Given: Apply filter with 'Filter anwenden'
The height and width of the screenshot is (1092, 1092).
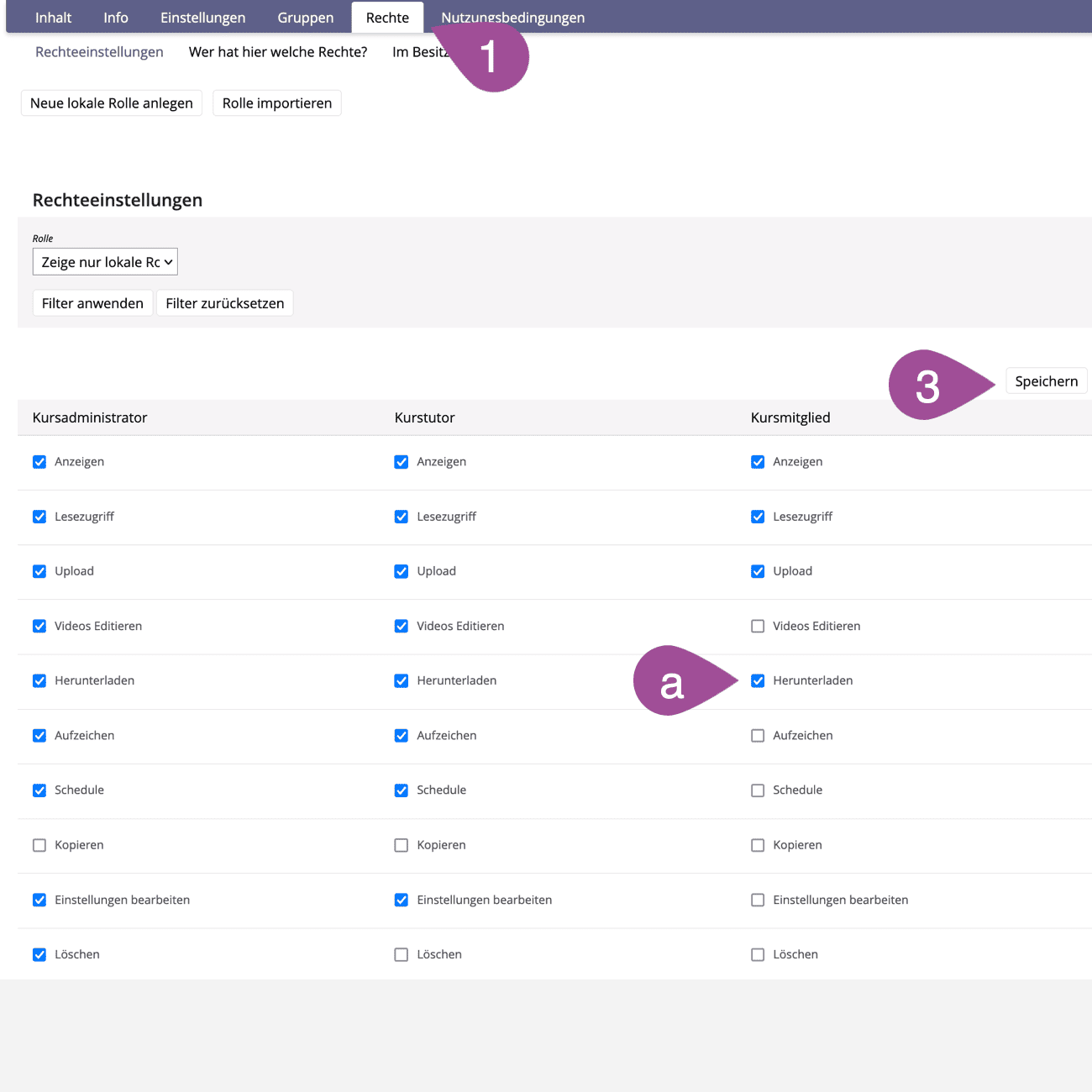Looking at the screenshot, I should pyautogui.click(x=92, y=303).
